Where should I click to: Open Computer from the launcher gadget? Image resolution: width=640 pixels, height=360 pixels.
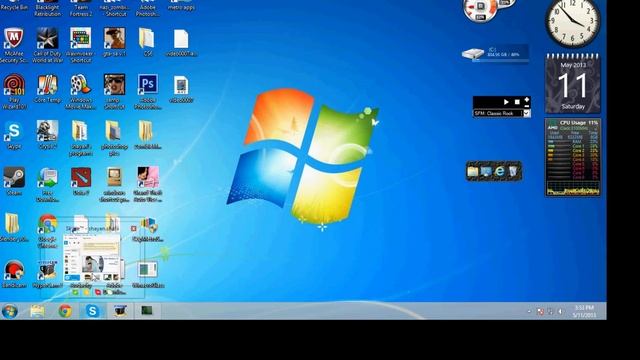[x=486, y=171]
